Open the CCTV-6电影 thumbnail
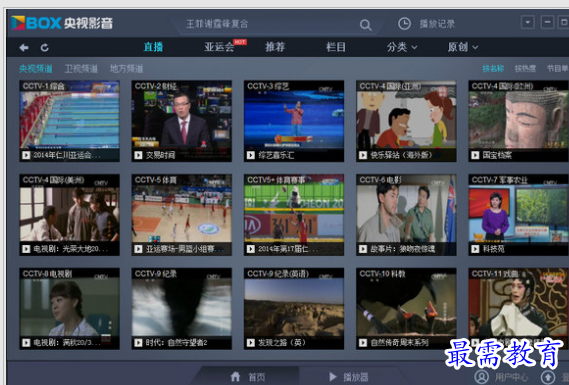The height and width of the screenshot is (385, 569). pos(406,215)
